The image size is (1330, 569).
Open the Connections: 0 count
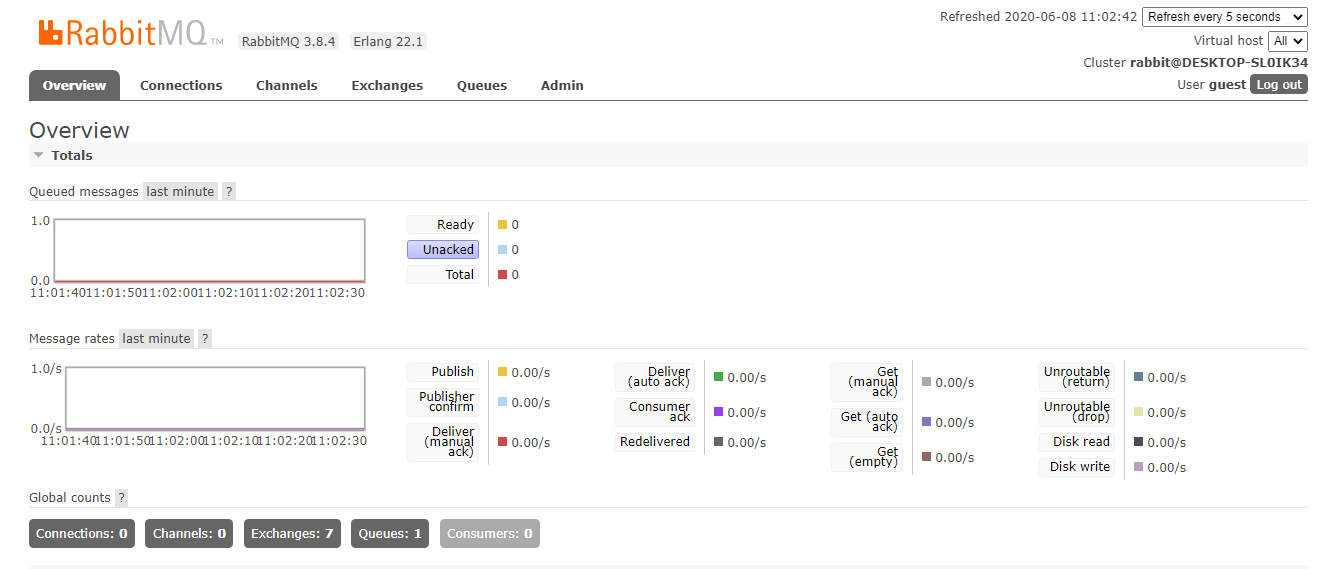tap(82, 533)
